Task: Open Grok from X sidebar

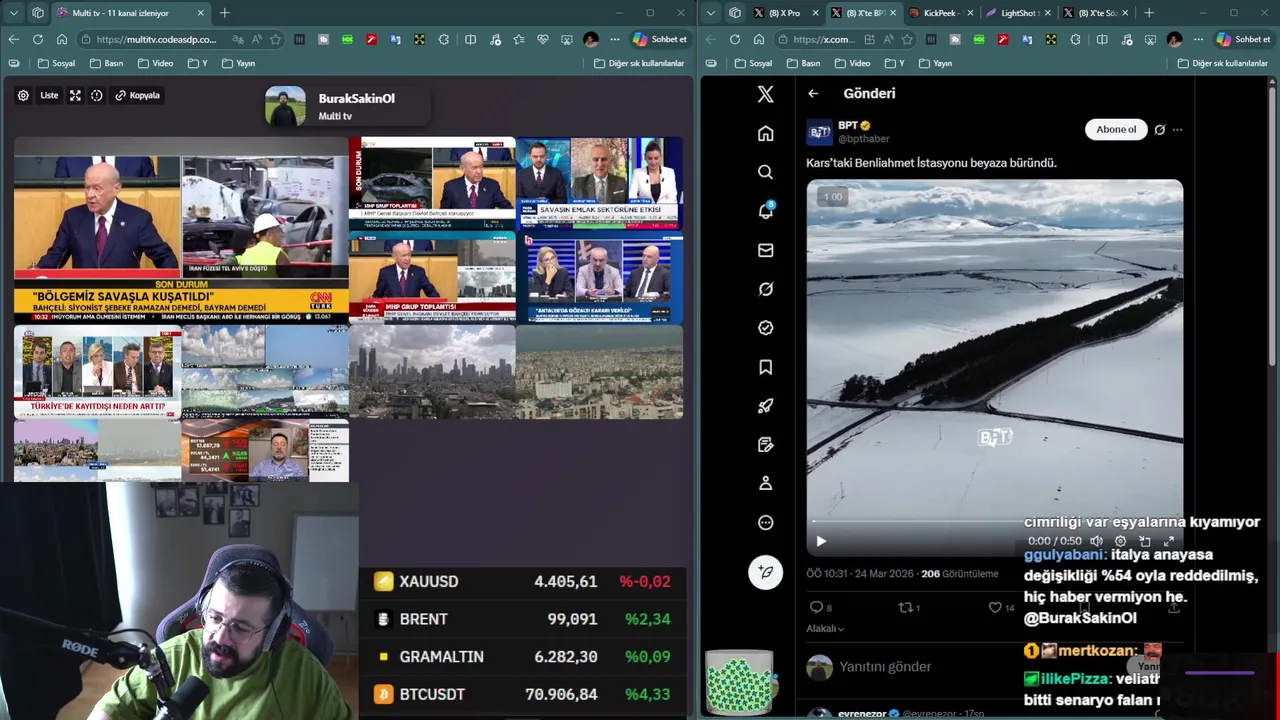Action: click(765, 289)
